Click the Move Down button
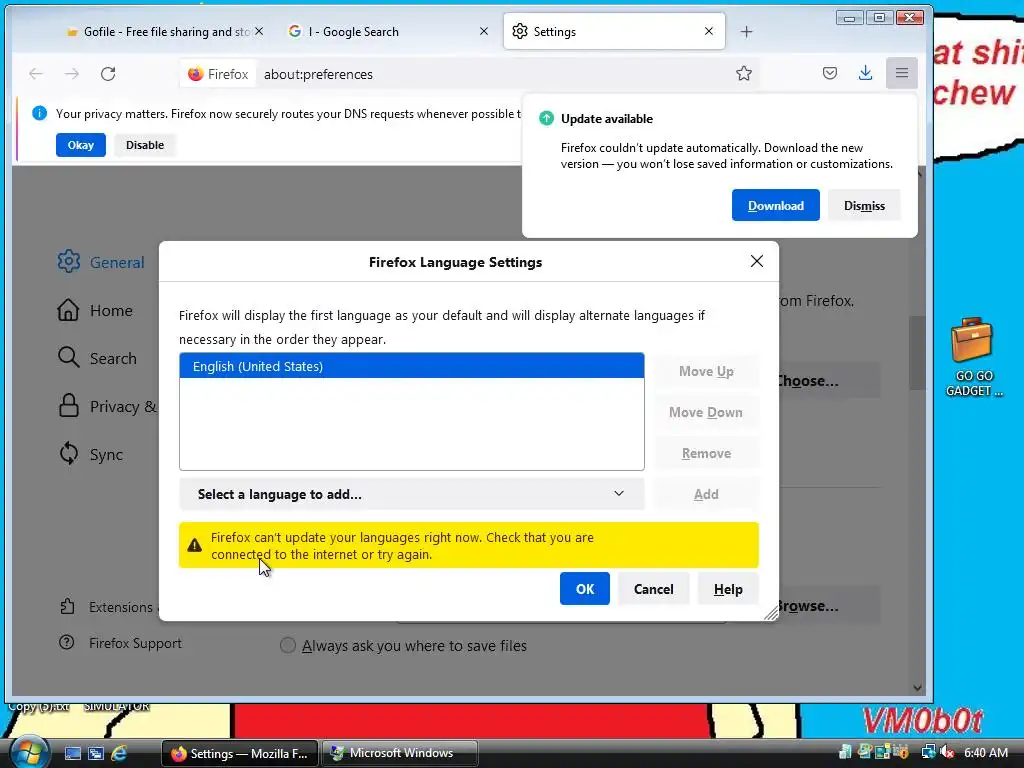Image resolution: width=1024 pixels, height=768 pixels. coord(706,412)
